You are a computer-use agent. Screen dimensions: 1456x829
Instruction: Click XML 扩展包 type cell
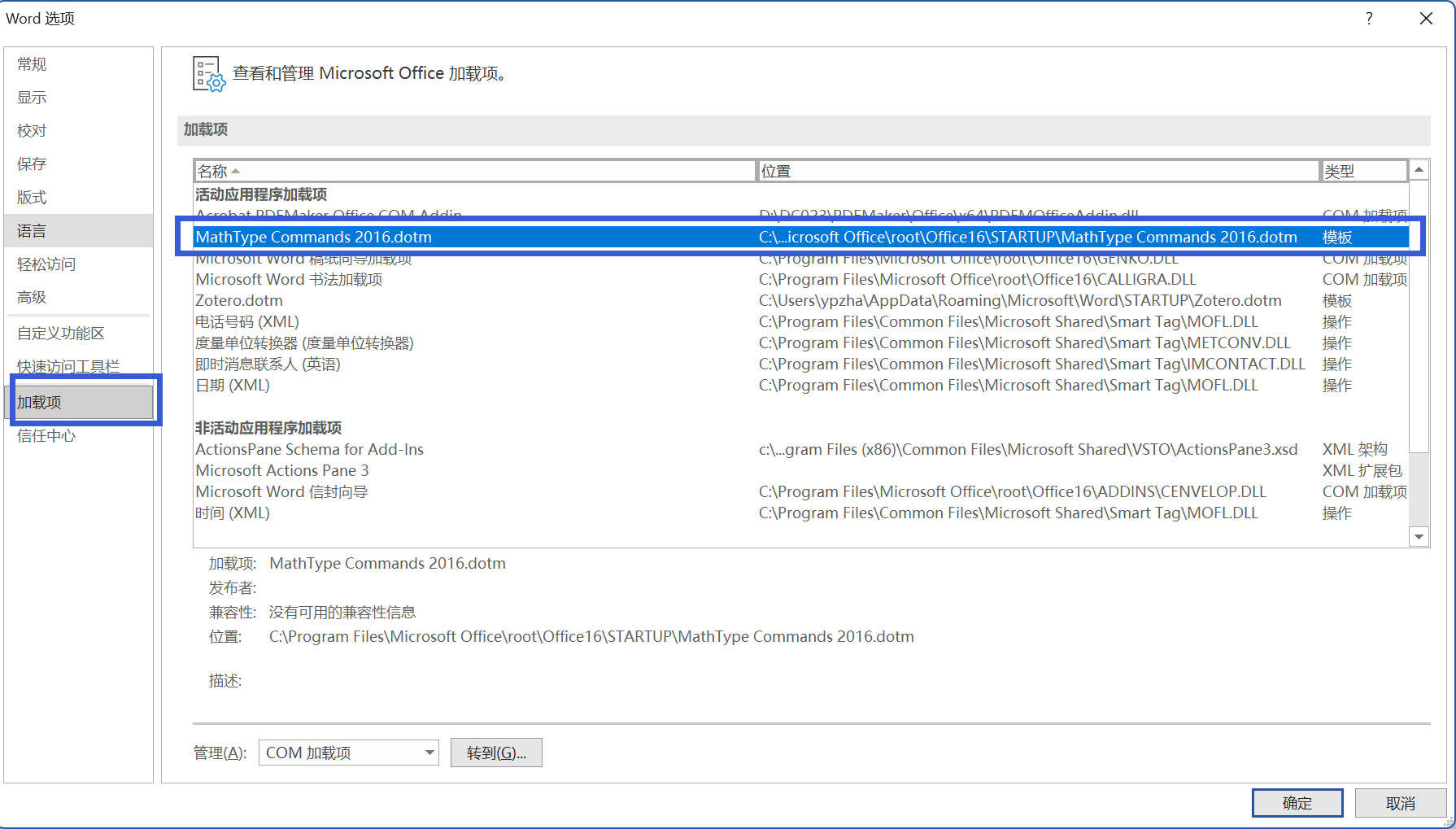click(1362, 470)
